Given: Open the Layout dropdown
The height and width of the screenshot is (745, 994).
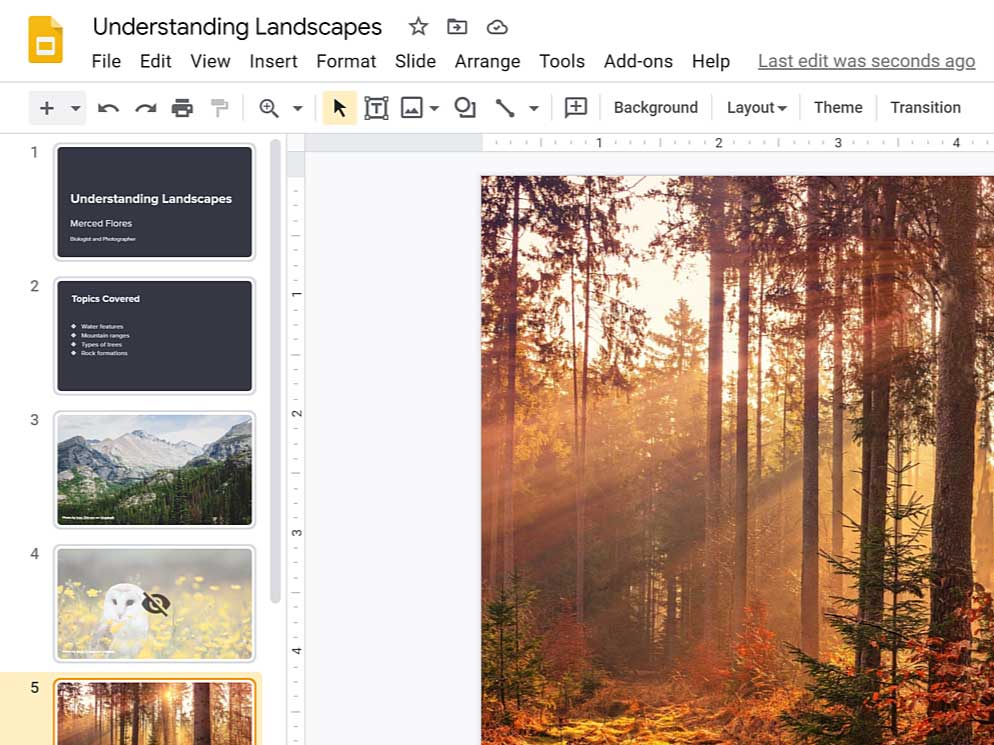Looking at the screenshot, I should (x=756, y=107).
